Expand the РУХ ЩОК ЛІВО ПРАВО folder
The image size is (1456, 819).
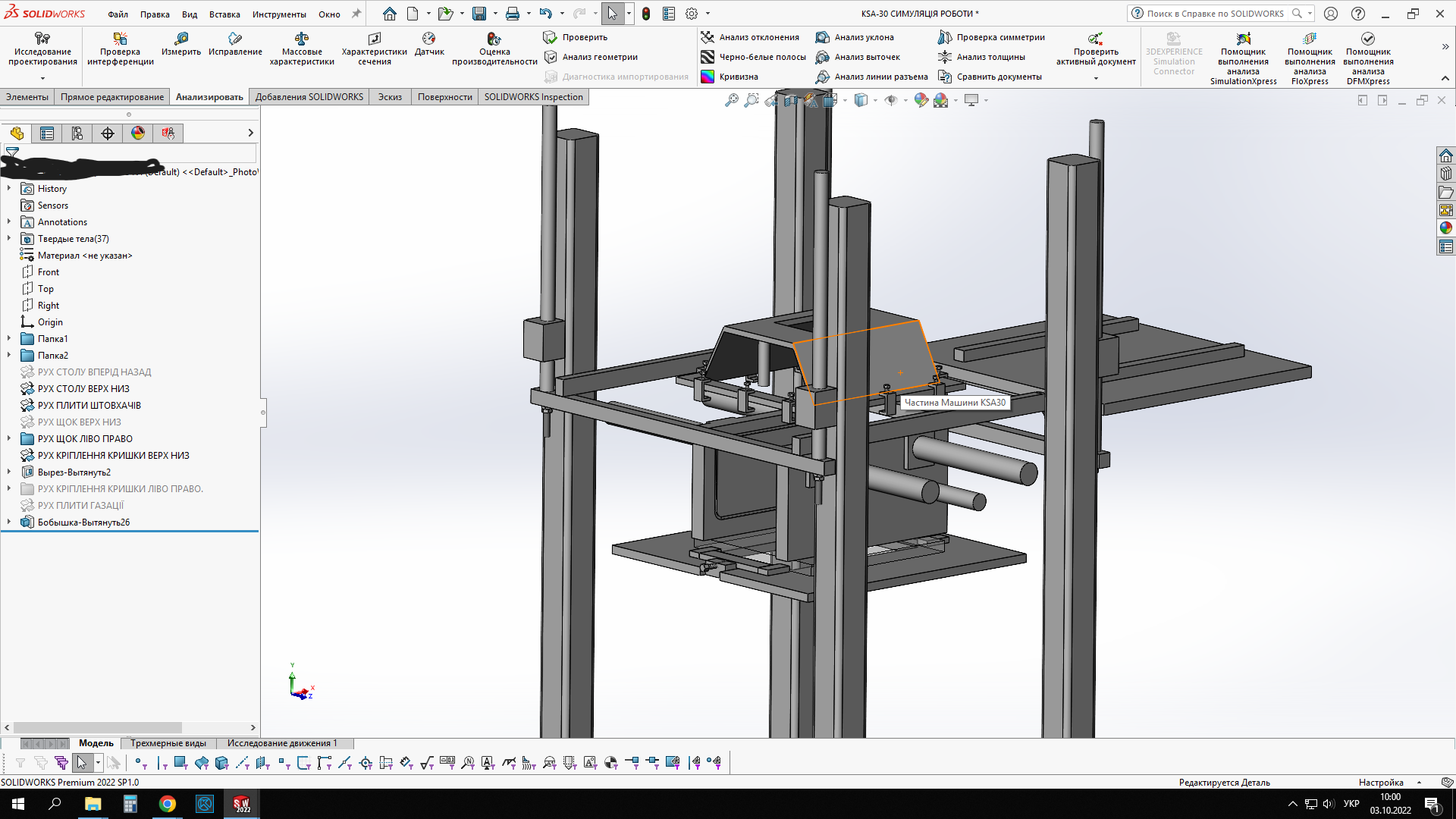pyautogui.click(x=9, y=439)
